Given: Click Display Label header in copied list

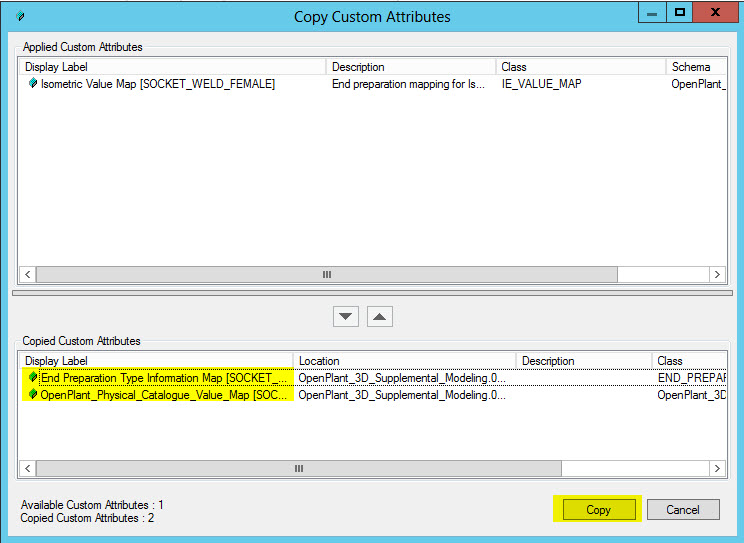Looking at the screenshot, I should tap(156, 361).
